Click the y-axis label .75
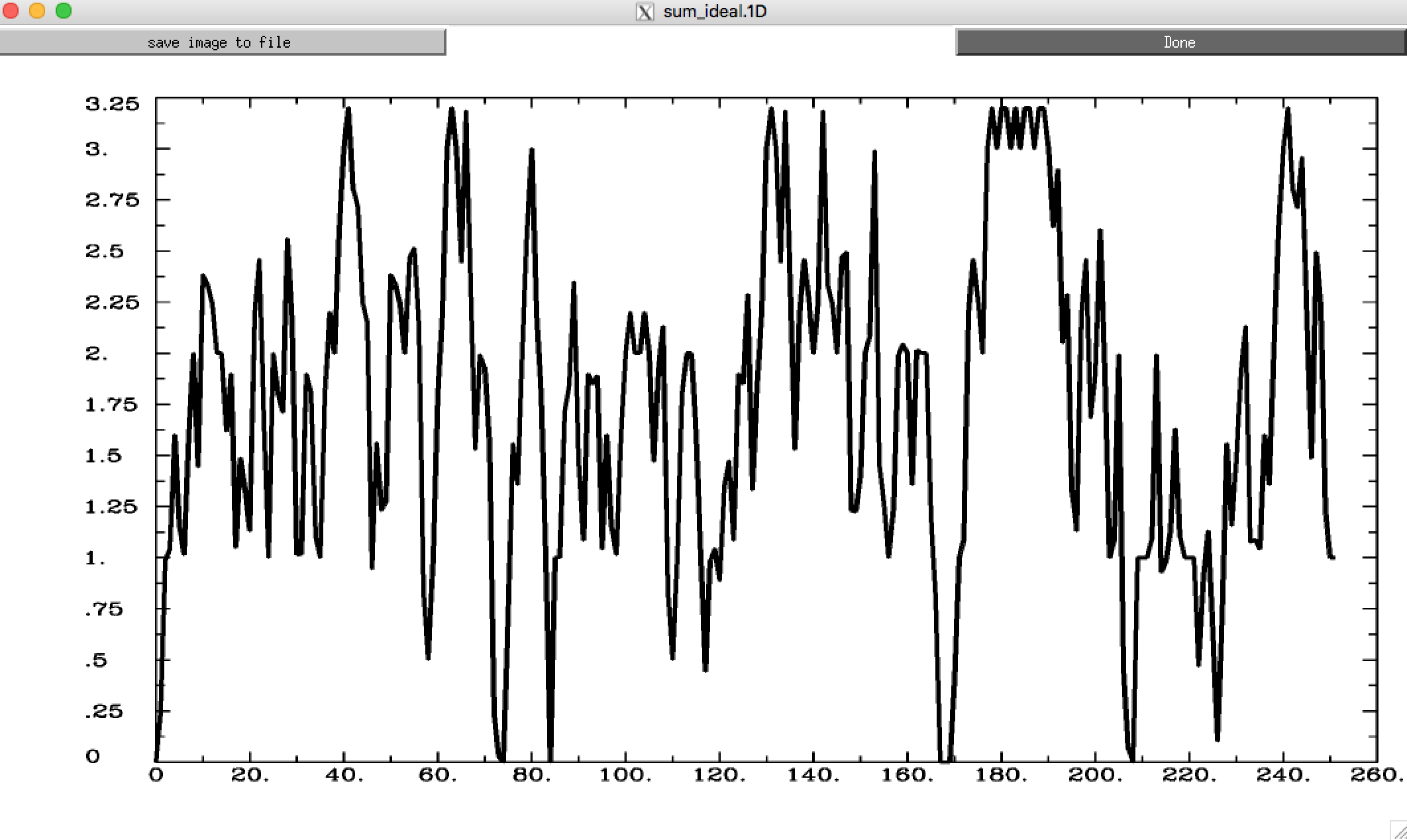 tap(104, 609)
